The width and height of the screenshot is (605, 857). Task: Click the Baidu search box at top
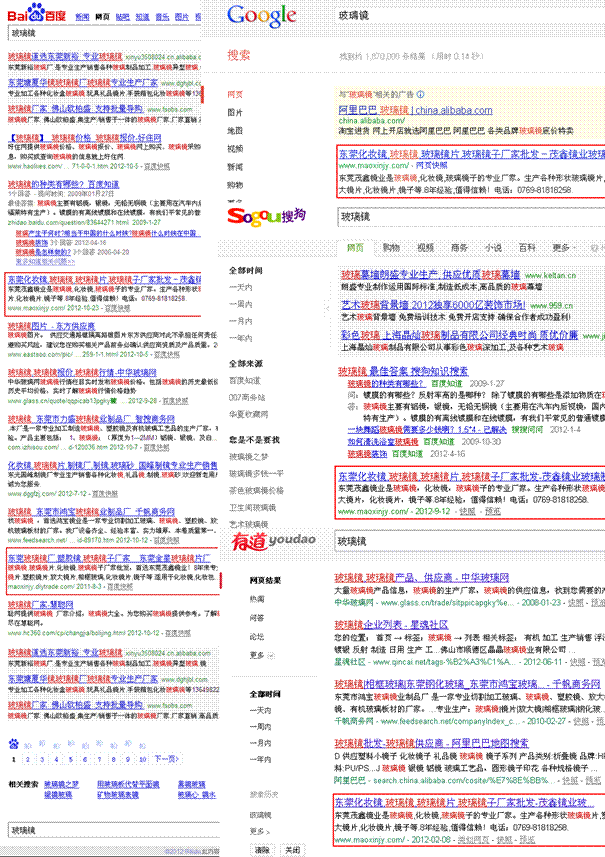100,33
